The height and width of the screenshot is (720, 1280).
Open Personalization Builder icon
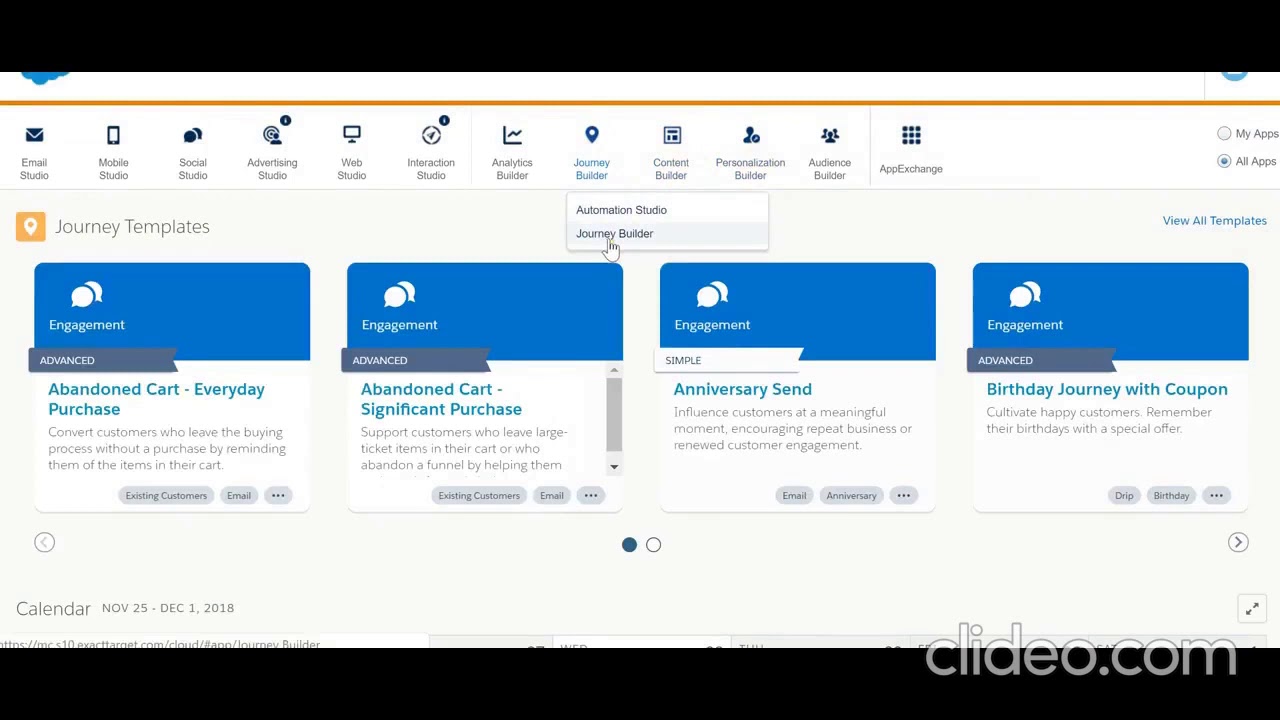click(751, 135)
